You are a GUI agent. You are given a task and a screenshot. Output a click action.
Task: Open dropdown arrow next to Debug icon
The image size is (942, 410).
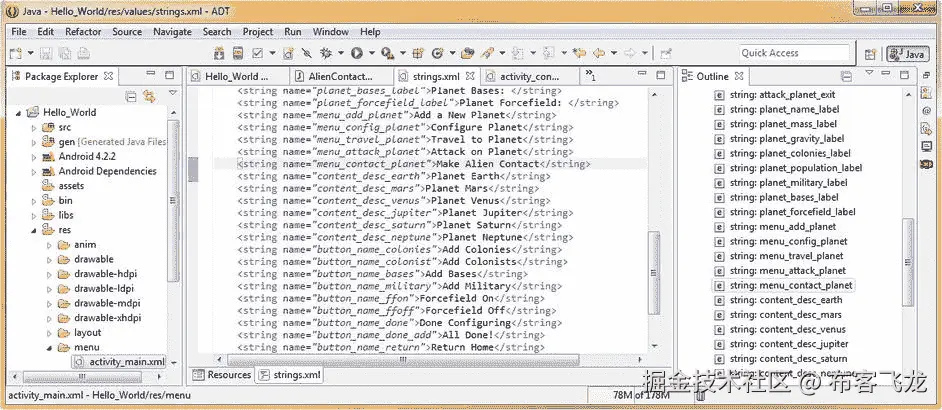[340, 54]
